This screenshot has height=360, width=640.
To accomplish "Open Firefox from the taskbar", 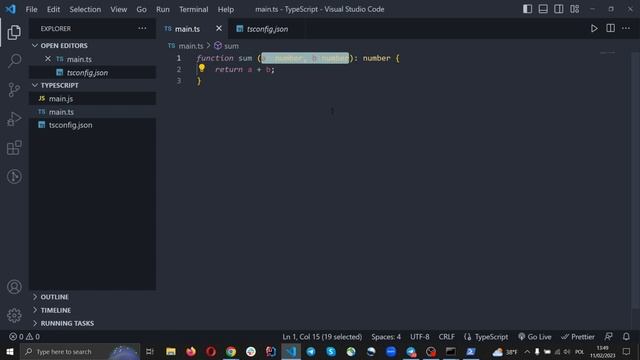I will [x=191, y=351].
